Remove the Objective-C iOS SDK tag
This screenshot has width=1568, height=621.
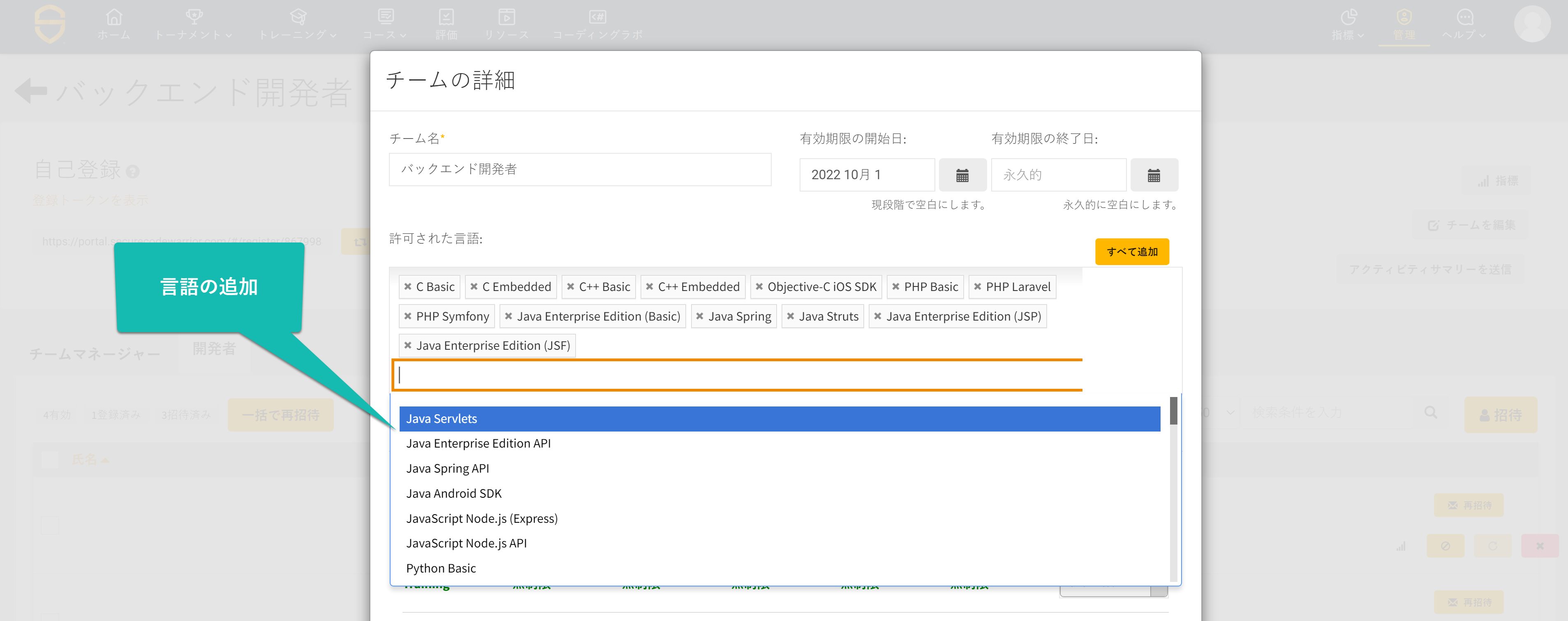759,286
